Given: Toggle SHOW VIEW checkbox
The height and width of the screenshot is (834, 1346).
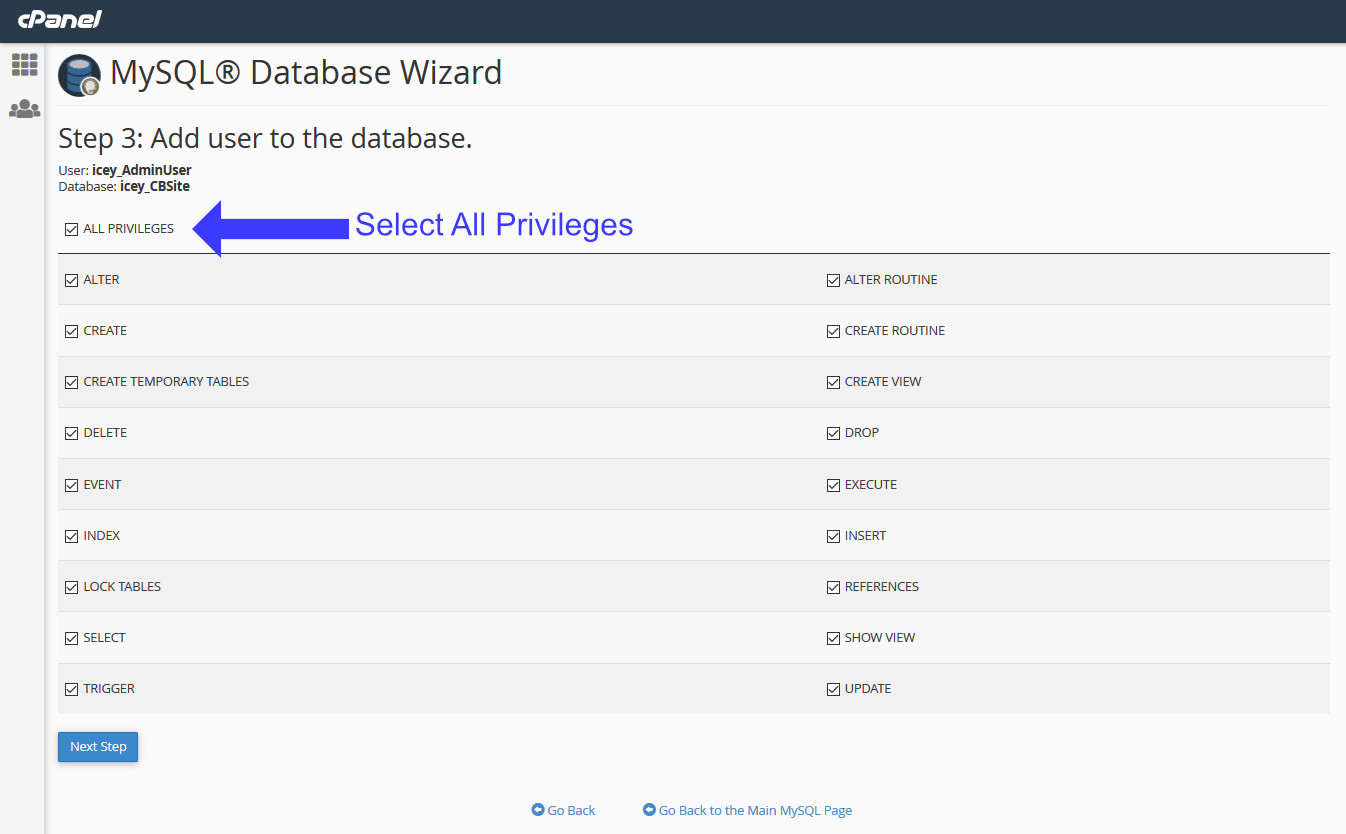Looking at the screenshot, I should click(833, 638).
